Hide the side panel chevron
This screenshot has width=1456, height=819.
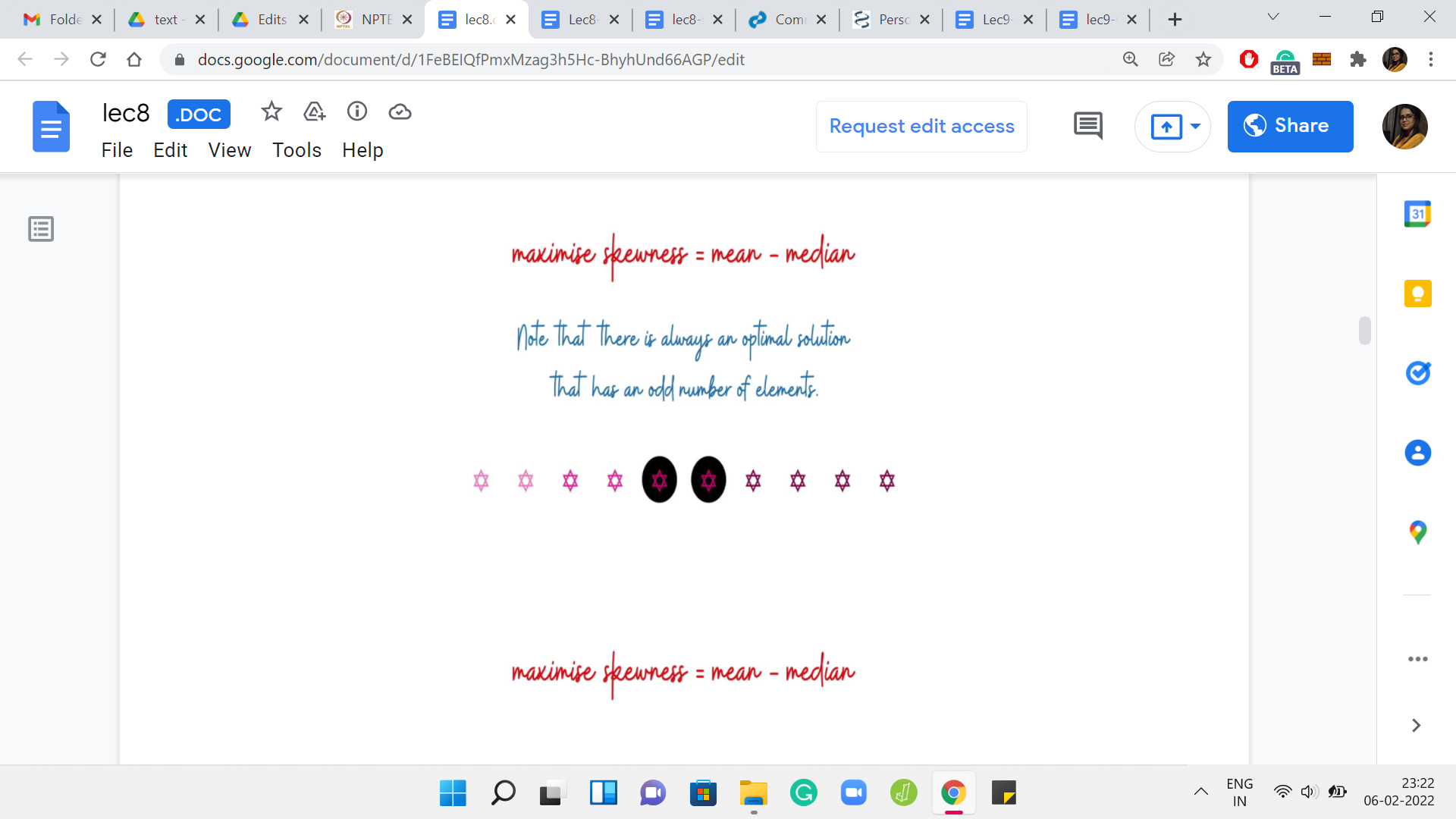pos(1416,726)
